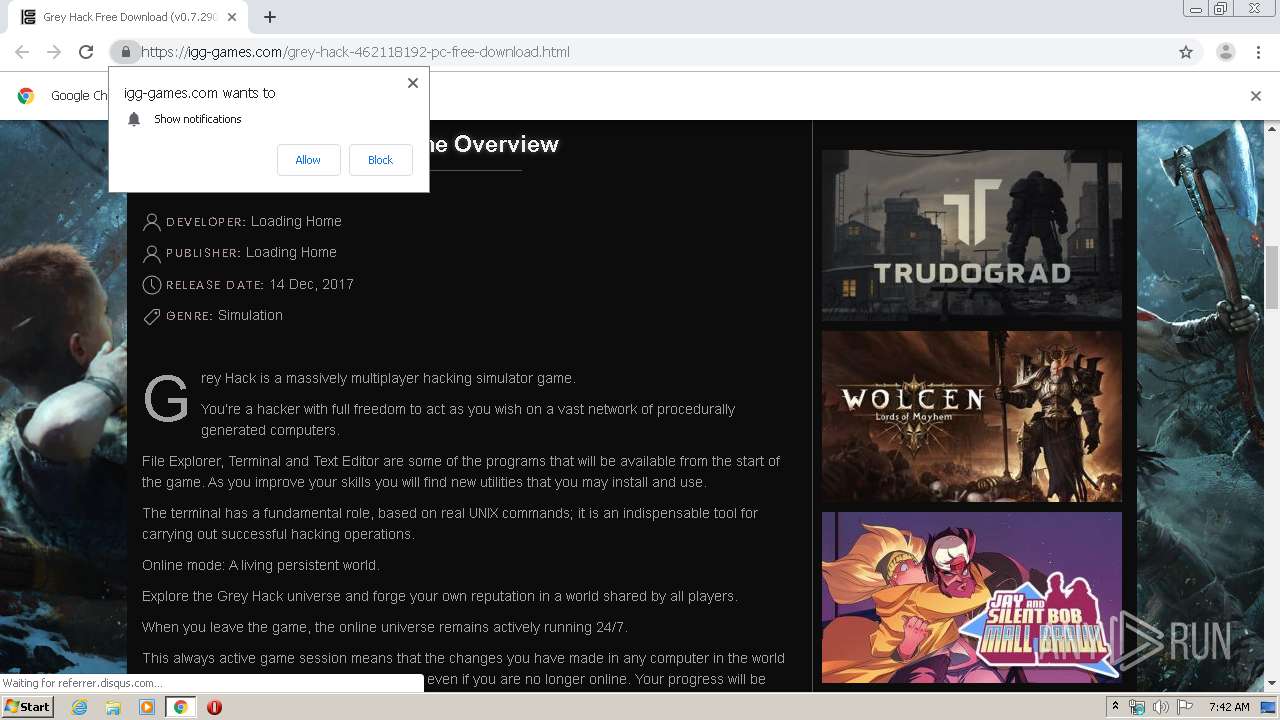Bookmark this page with star icon
The height and width of the screenshot is (720, 1280).
(x=1186, y=52)
